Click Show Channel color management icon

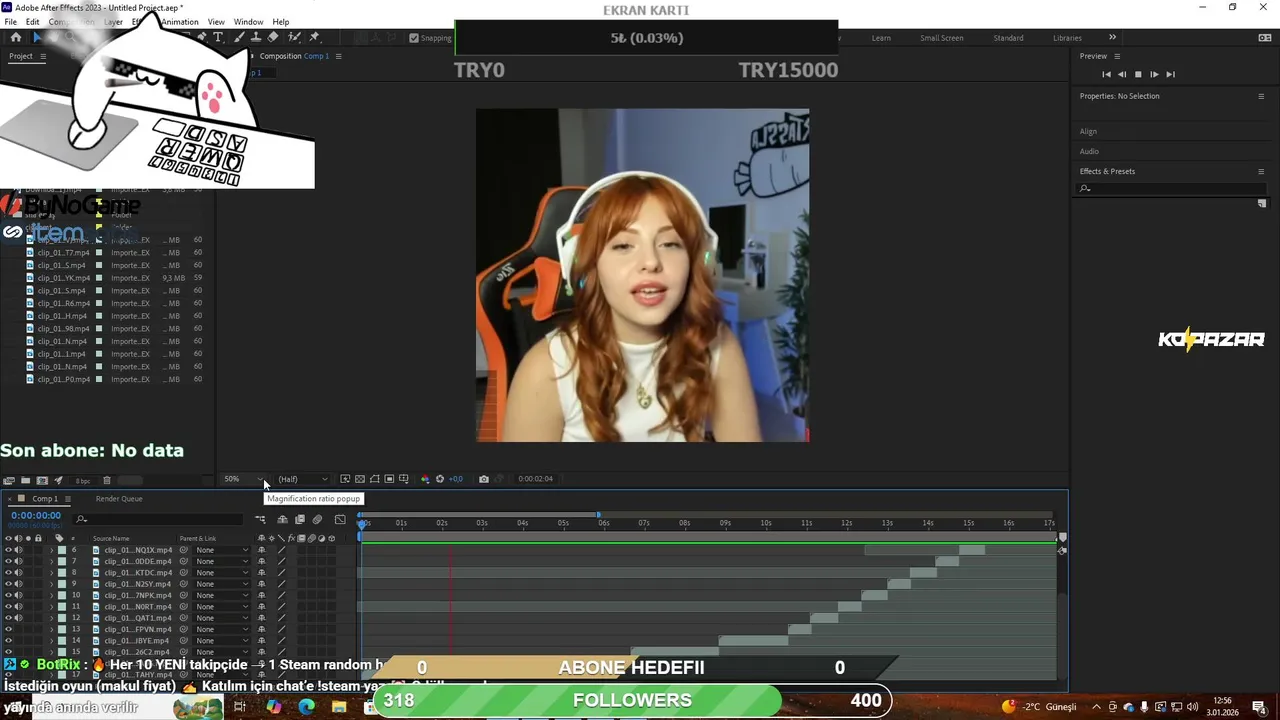425,479
